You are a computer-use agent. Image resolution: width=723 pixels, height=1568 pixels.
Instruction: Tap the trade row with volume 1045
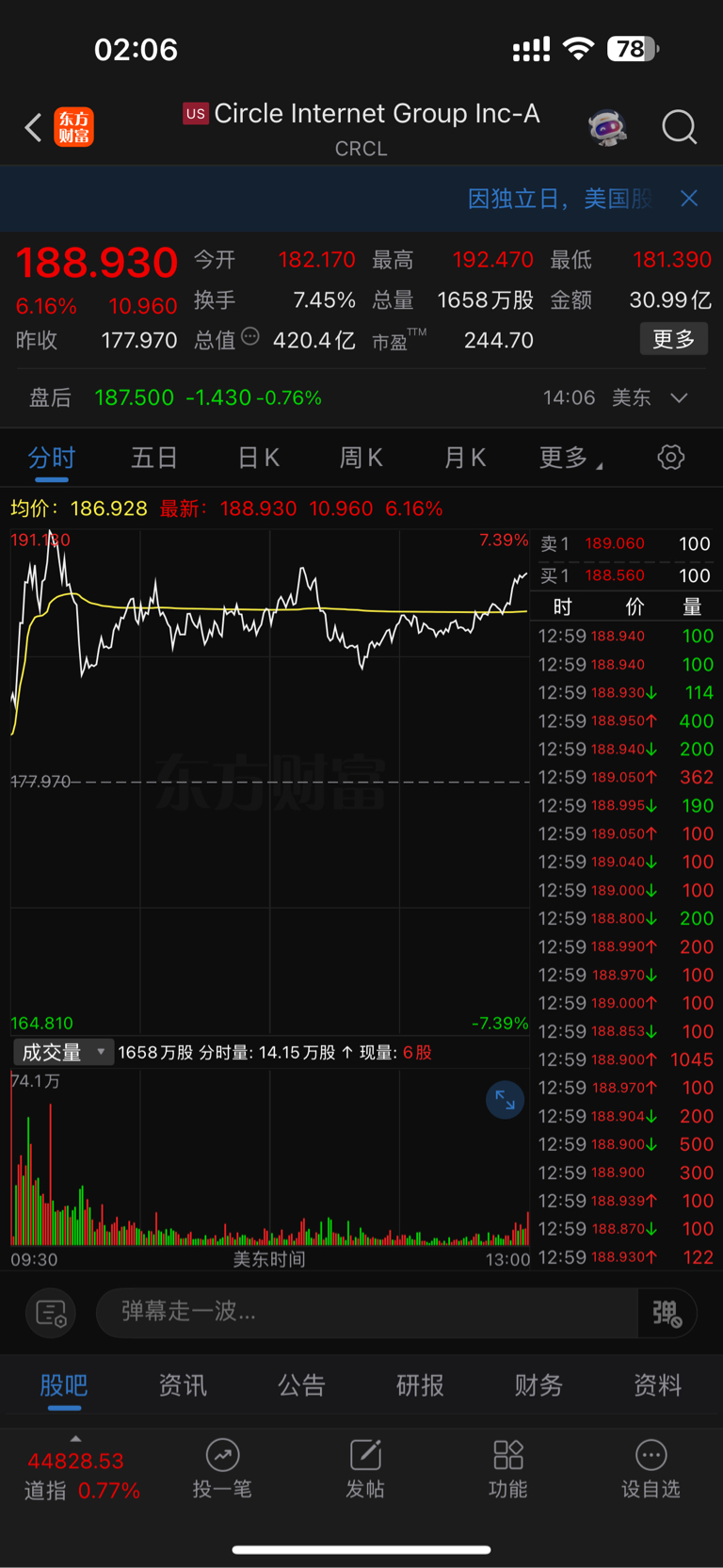[x=626, y=1059]
